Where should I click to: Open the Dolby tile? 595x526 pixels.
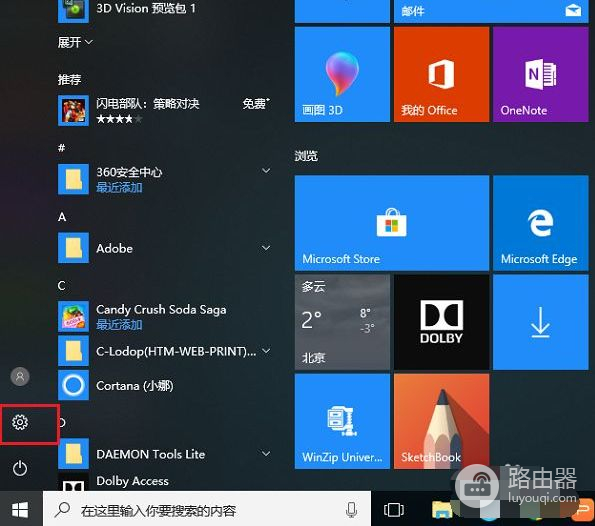(x=441, y=322)
